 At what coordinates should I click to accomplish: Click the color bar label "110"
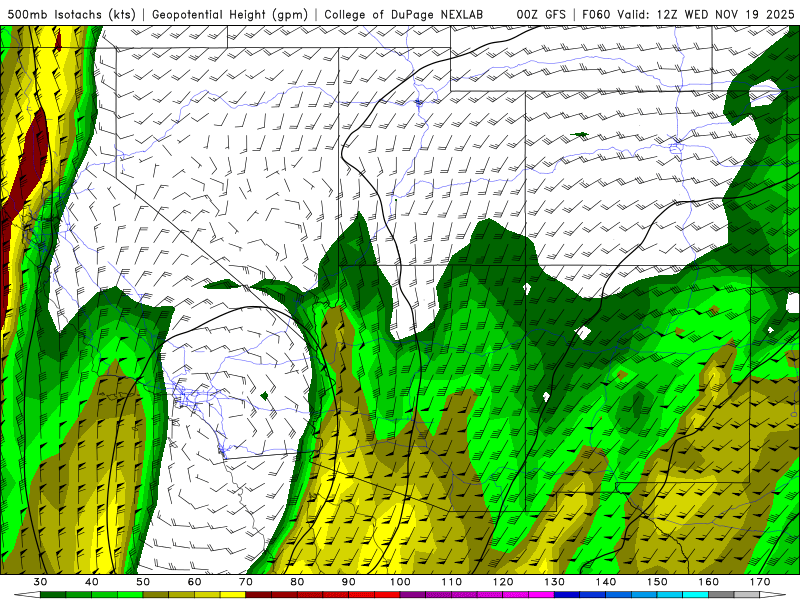coord(452,582)
